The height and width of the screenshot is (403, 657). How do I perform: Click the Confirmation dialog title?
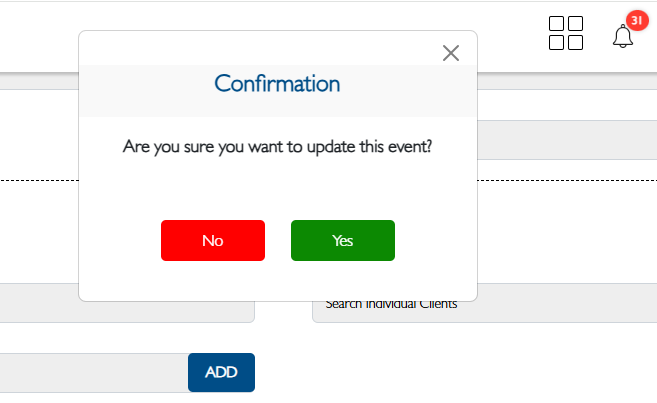point(278,83)
